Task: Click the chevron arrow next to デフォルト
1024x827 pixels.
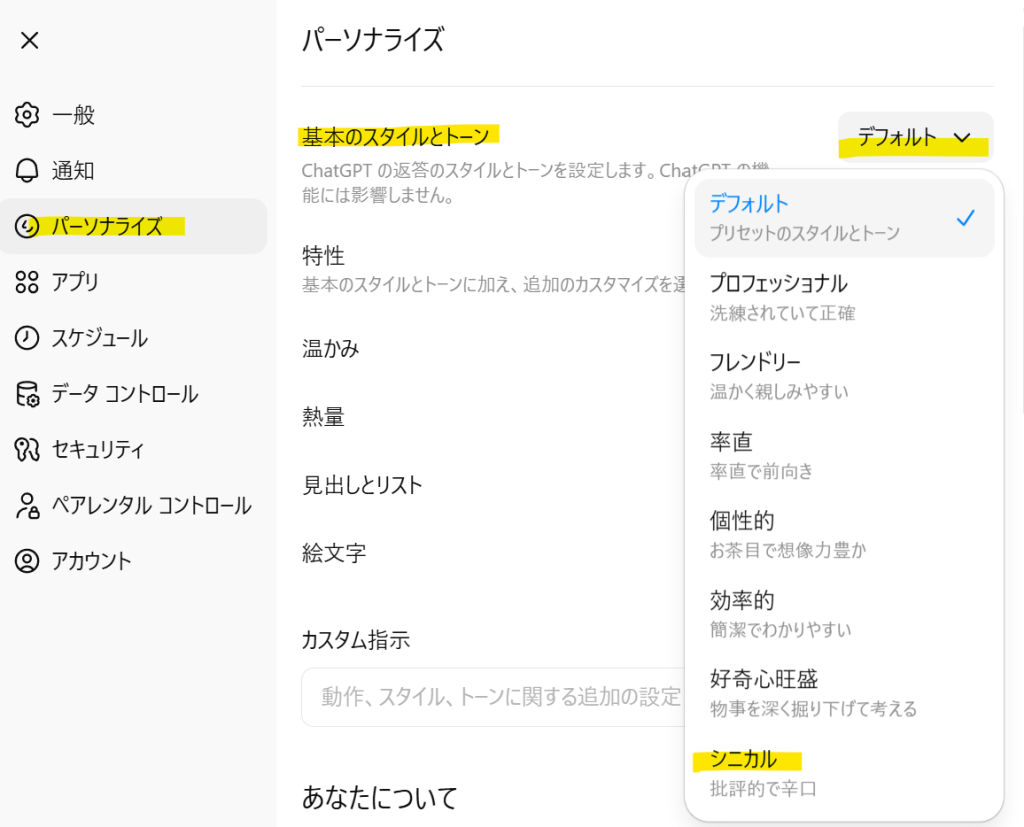Action: click(962, 138)
